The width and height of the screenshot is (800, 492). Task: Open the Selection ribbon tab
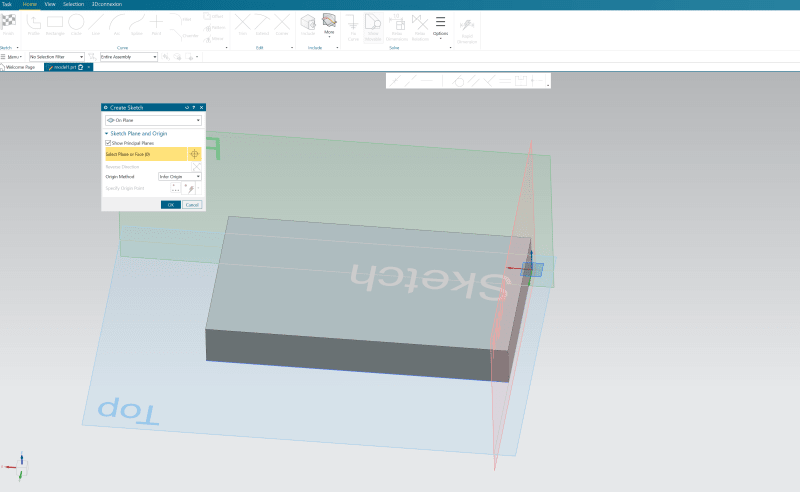tap(73, 4)
